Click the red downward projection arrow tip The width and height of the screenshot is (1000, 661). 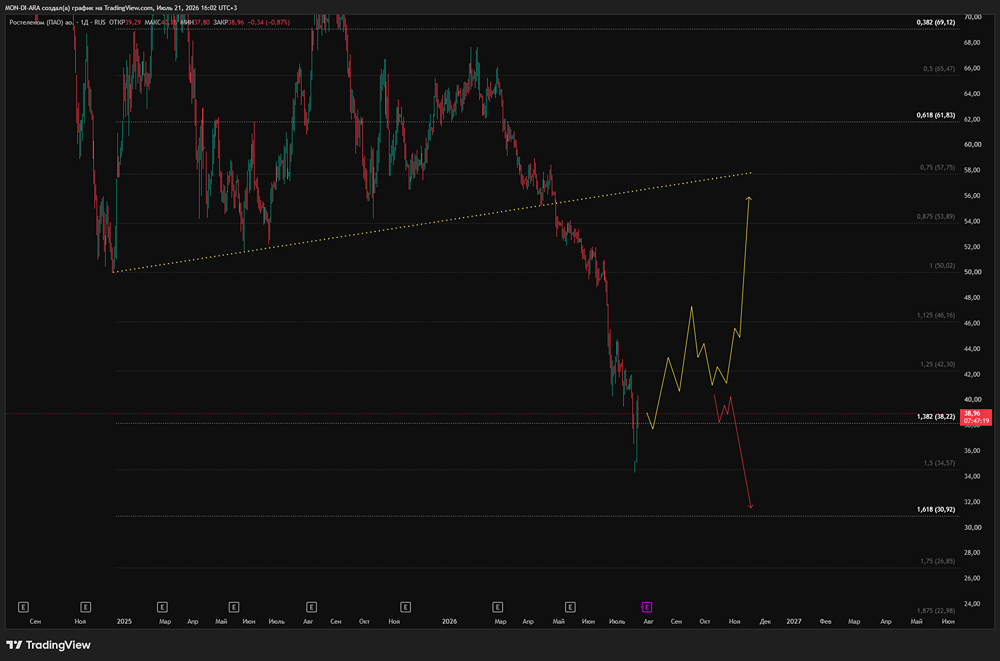751,506
